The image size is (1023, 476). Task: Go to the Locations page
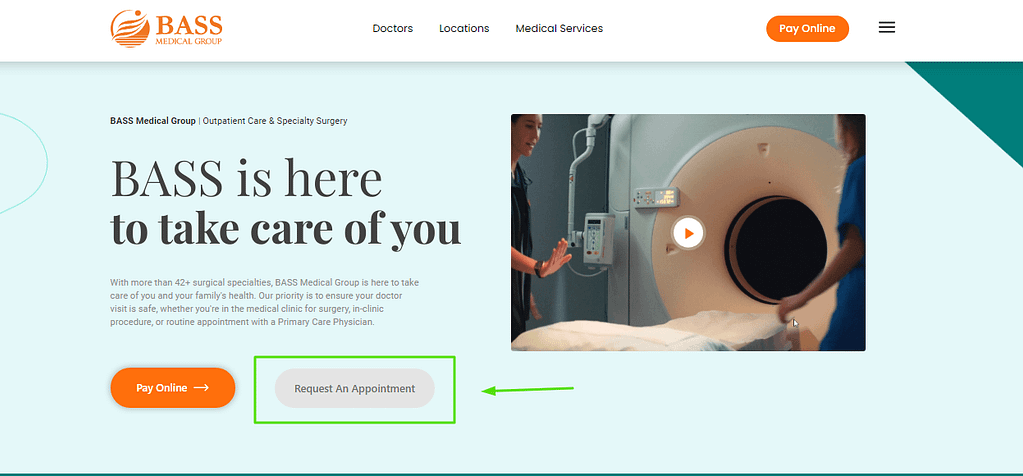tap(464, 29)
